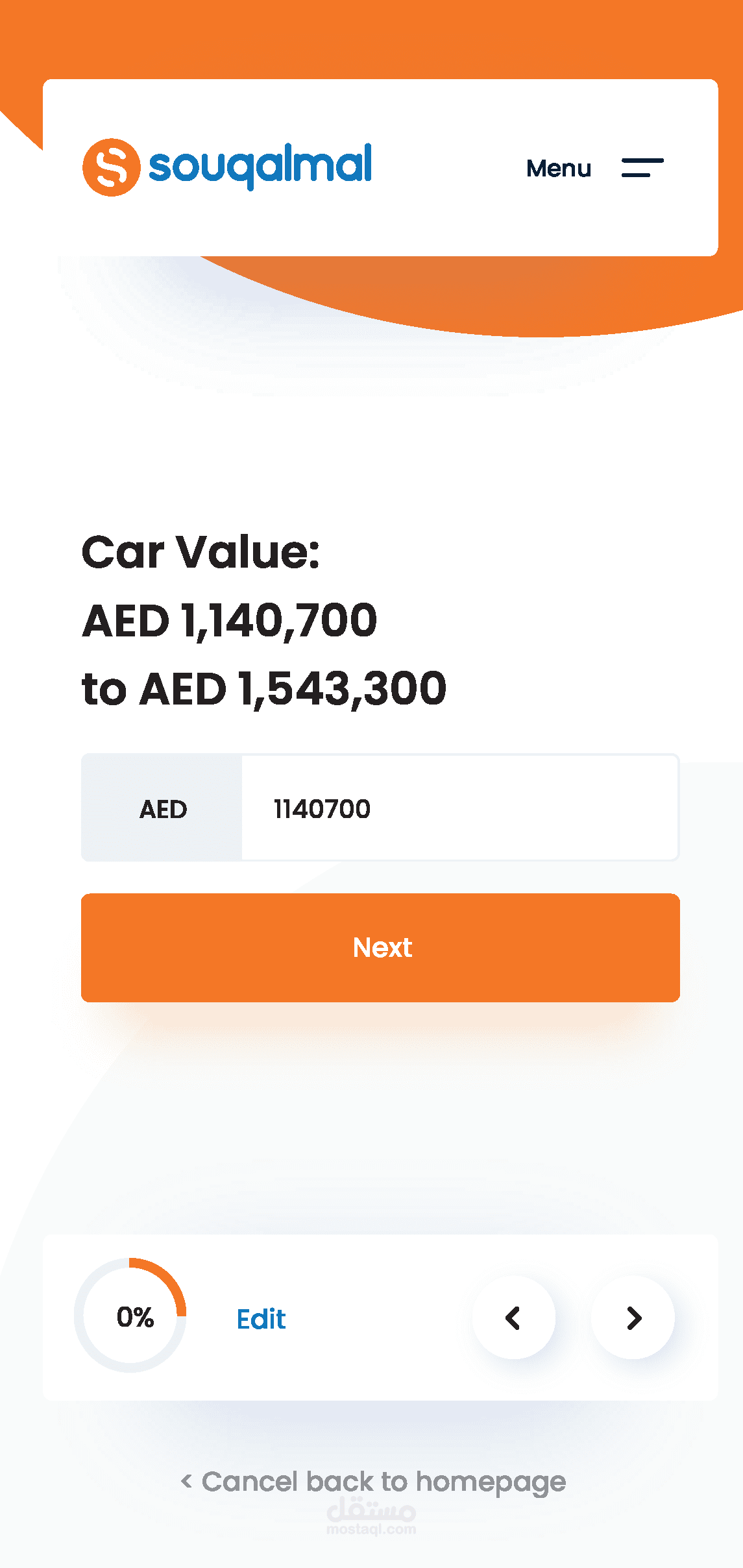
Task: Go to previous step with left arrow
Action: click(x=513, y=1318)
